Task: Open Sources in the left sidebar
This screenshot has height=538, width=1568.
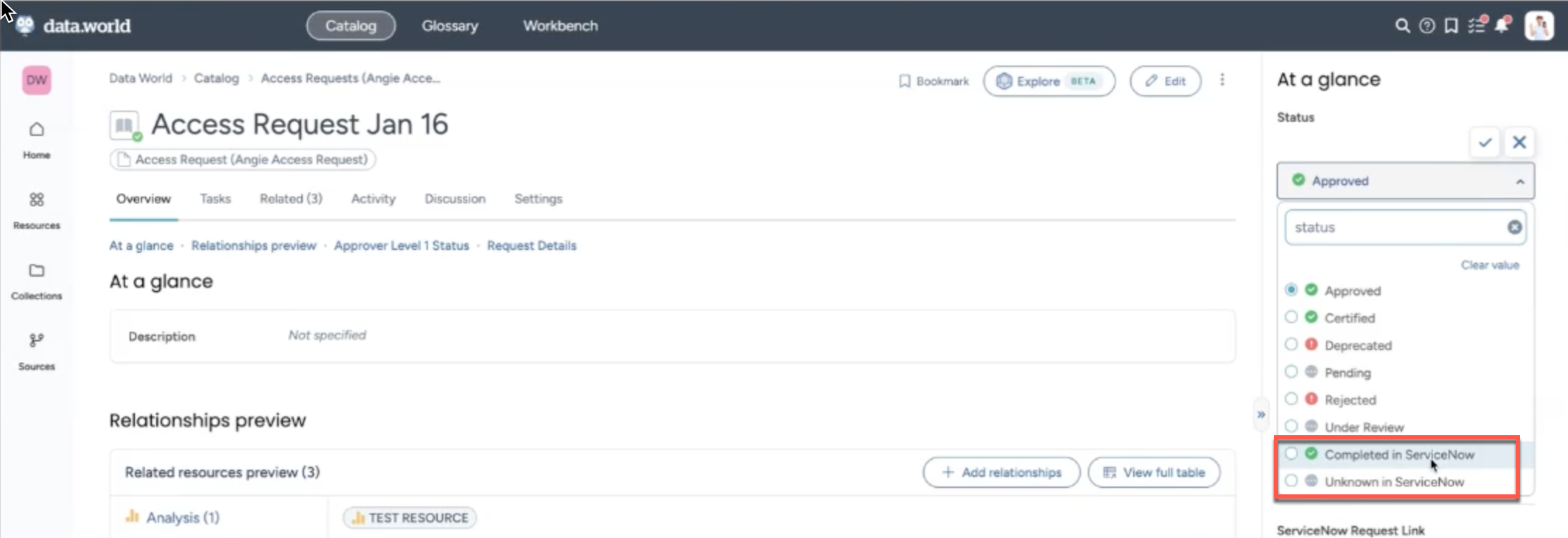Action: (x=37, y=351)
